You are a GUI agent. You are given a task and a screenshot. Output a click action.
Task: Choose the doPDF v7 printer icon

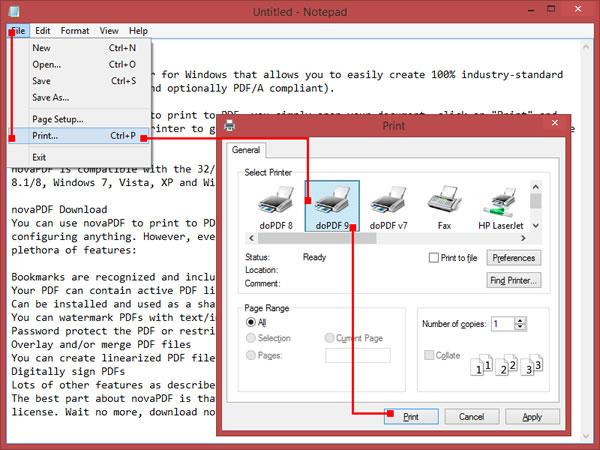point(388,199)
